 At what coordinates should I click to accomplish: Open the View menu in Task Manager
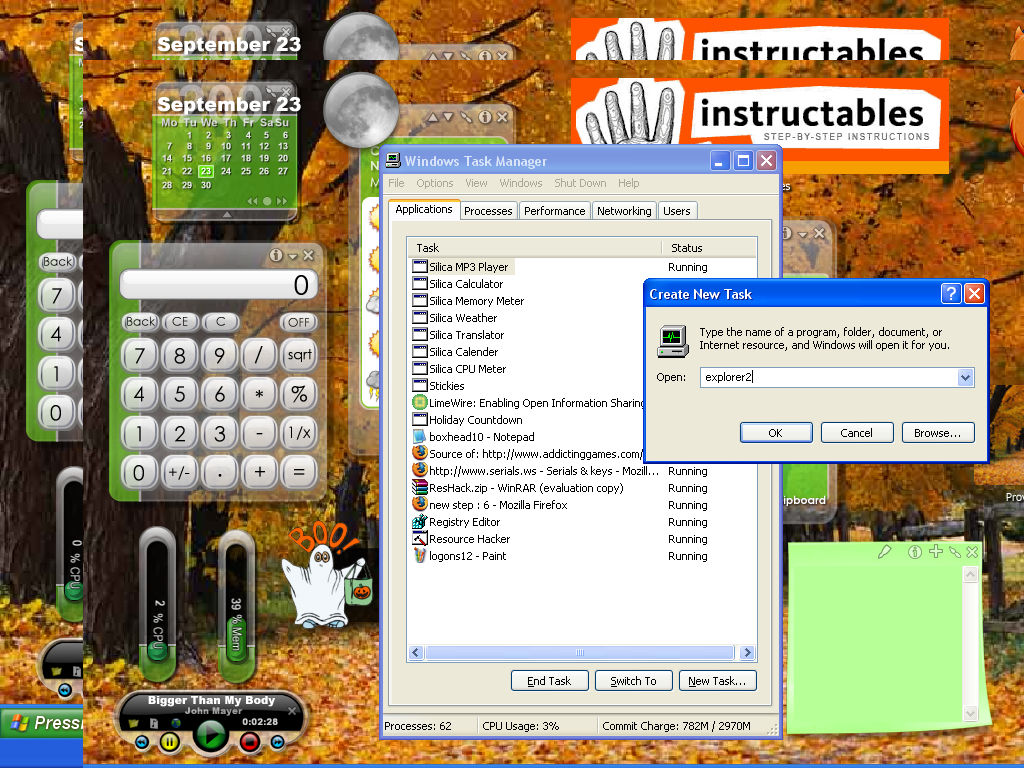click(476, 183)
